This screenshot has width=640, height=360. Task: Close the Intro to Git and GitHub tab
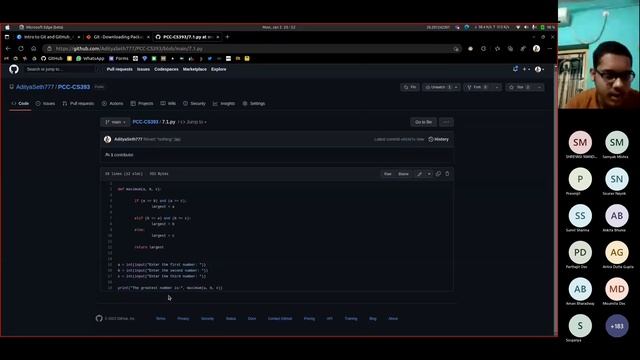(x=79, y=37)
